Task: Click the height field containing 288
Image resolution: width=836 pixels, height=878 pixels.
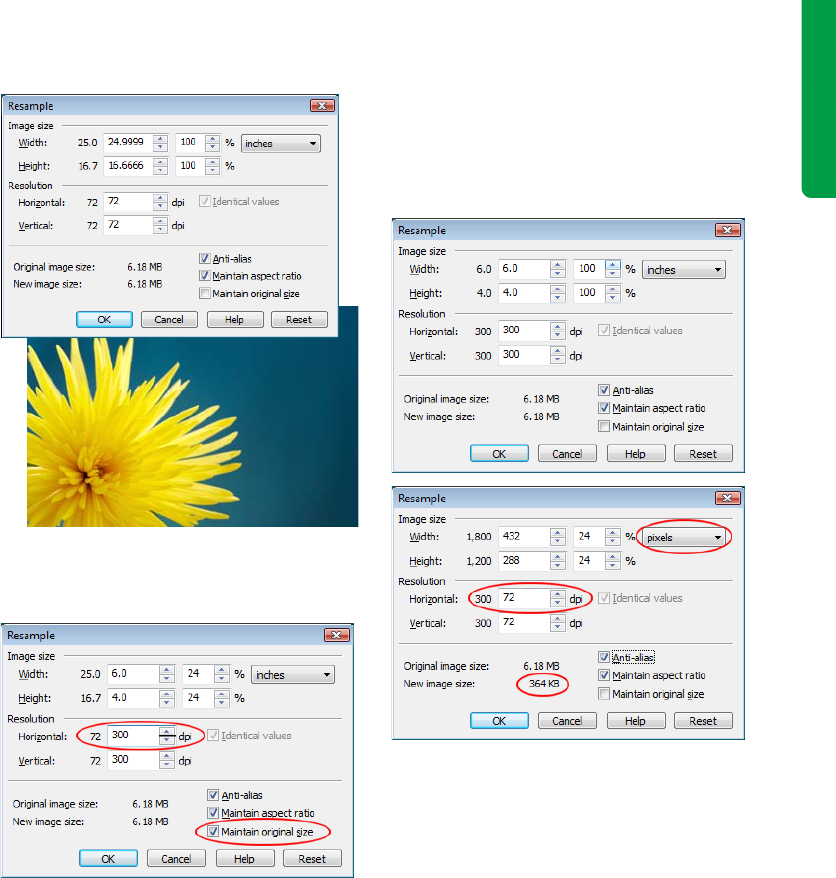Action: [524, 561]
